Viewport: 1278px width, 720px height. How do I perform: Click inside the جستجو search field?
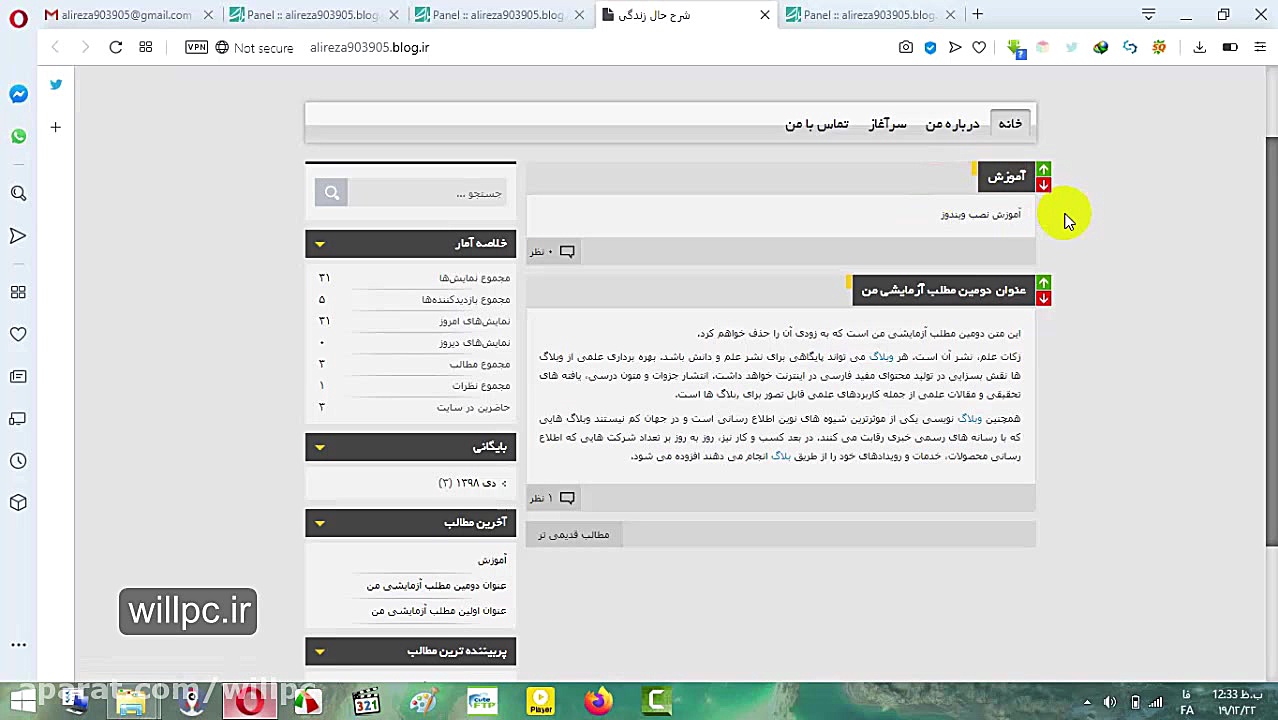(430, 193)
